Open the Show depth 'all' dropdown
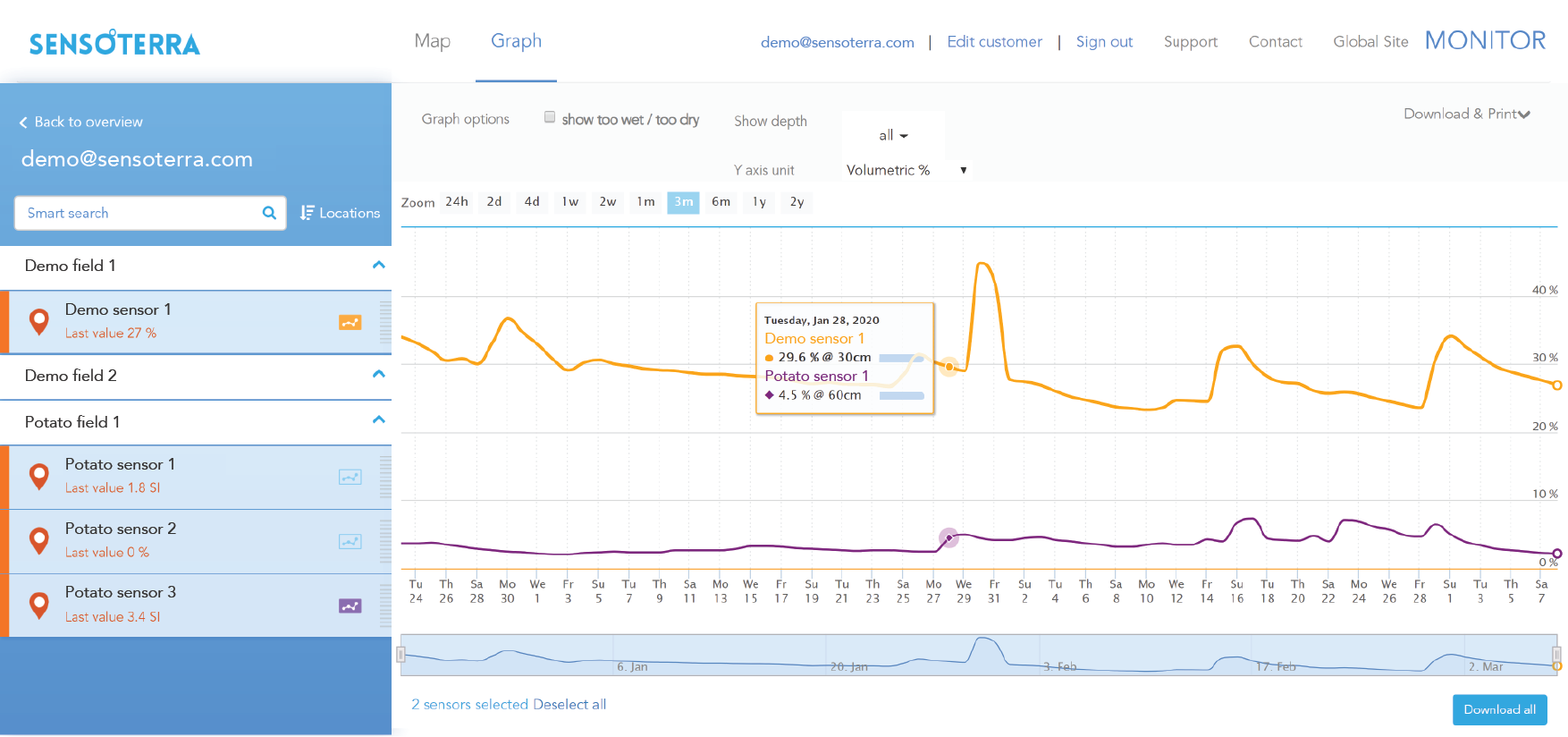Screen dimensions: 1568x737 893,135
